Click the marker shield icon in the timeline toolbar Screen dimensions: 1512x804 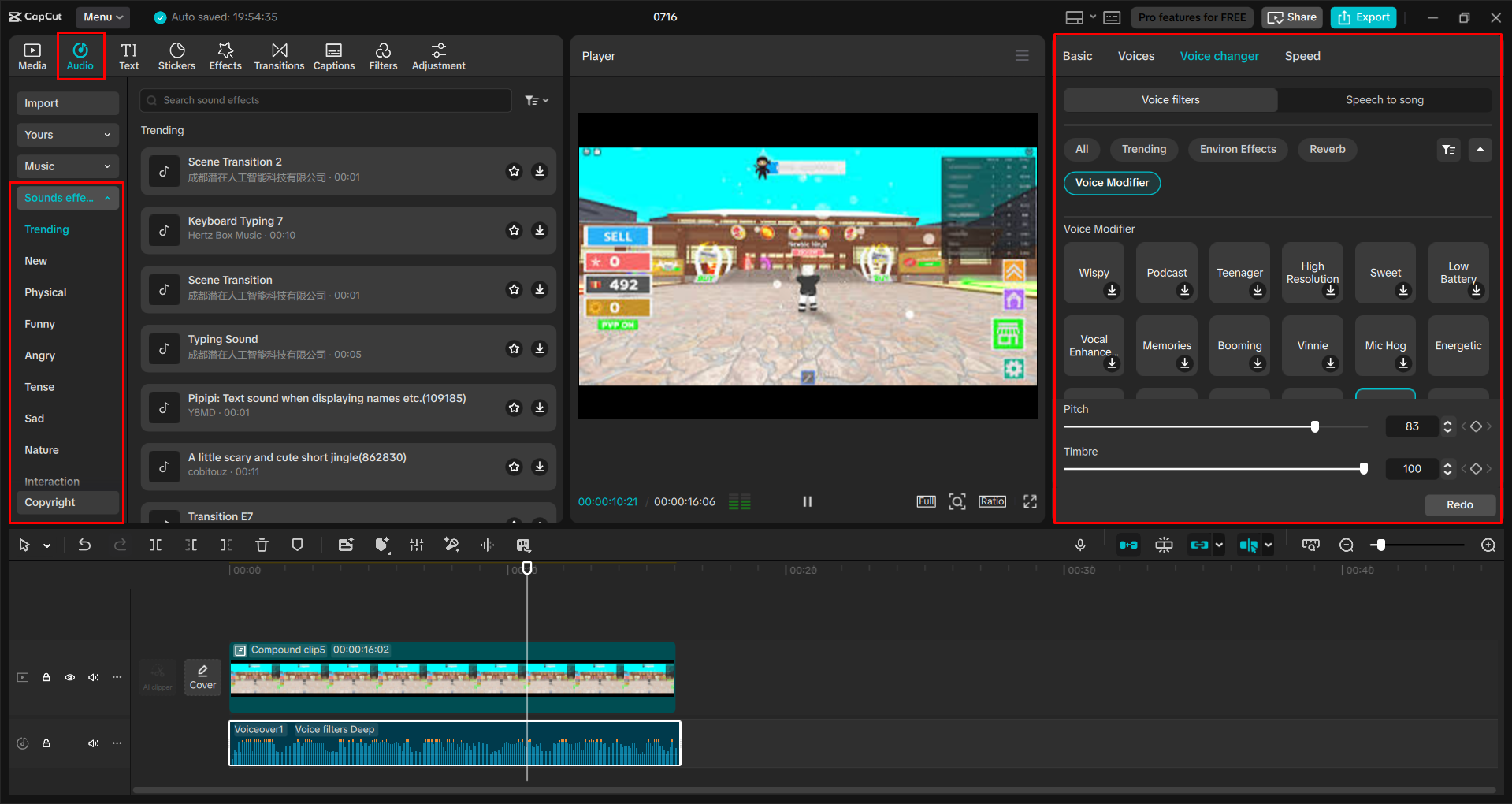tap(297, 545)
